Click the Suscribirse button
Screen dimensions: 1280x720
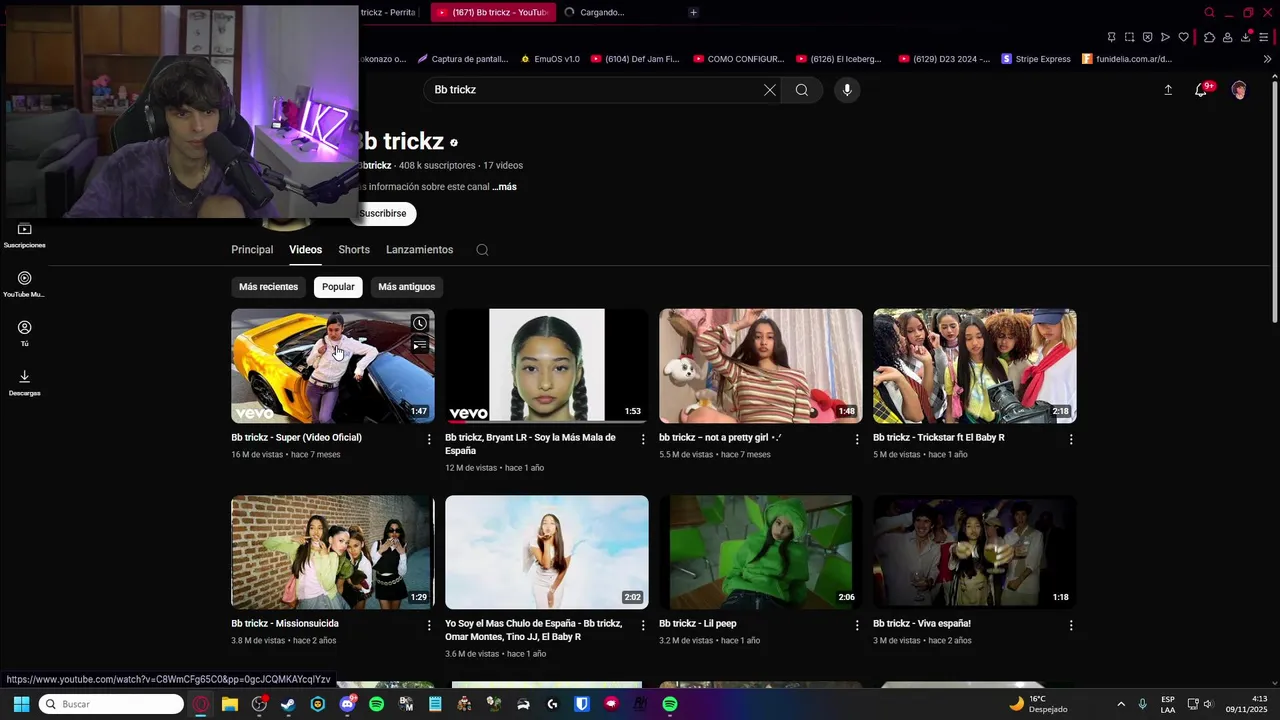point(383,213)
